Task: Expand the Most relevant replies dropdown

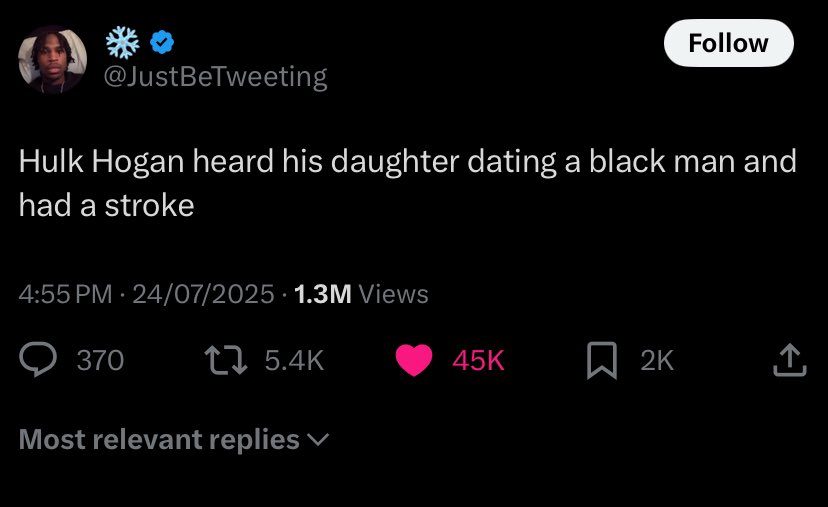Action: [160, 439]
